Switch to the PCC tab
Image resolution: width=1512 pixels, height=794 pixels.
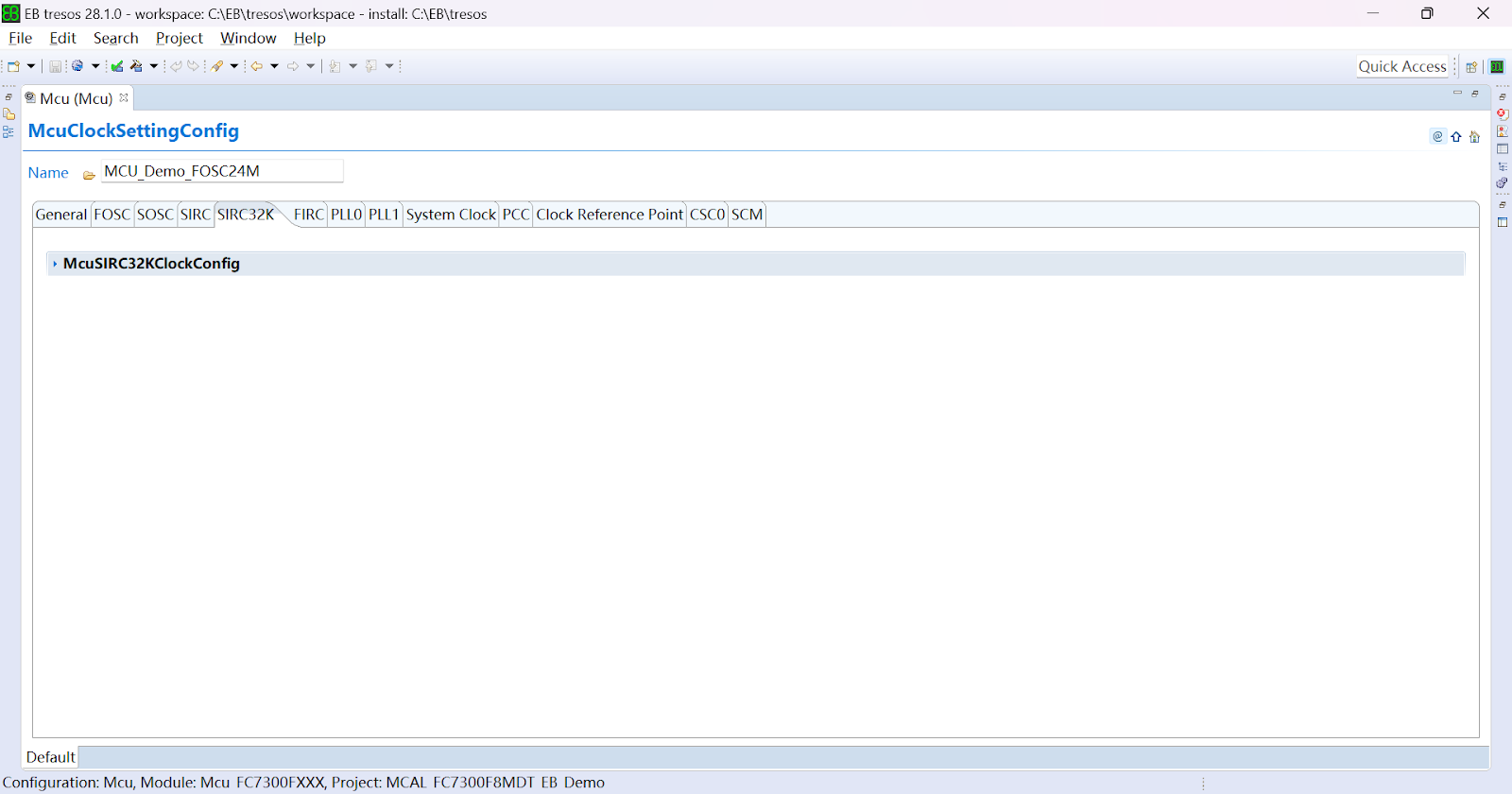pyautogui.click(x=516, y=215)
